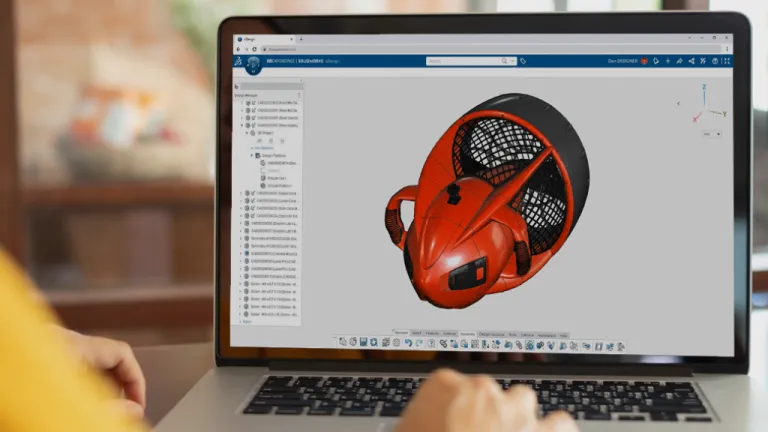Select Extrude Cut 1 feature

pos(273,178)
